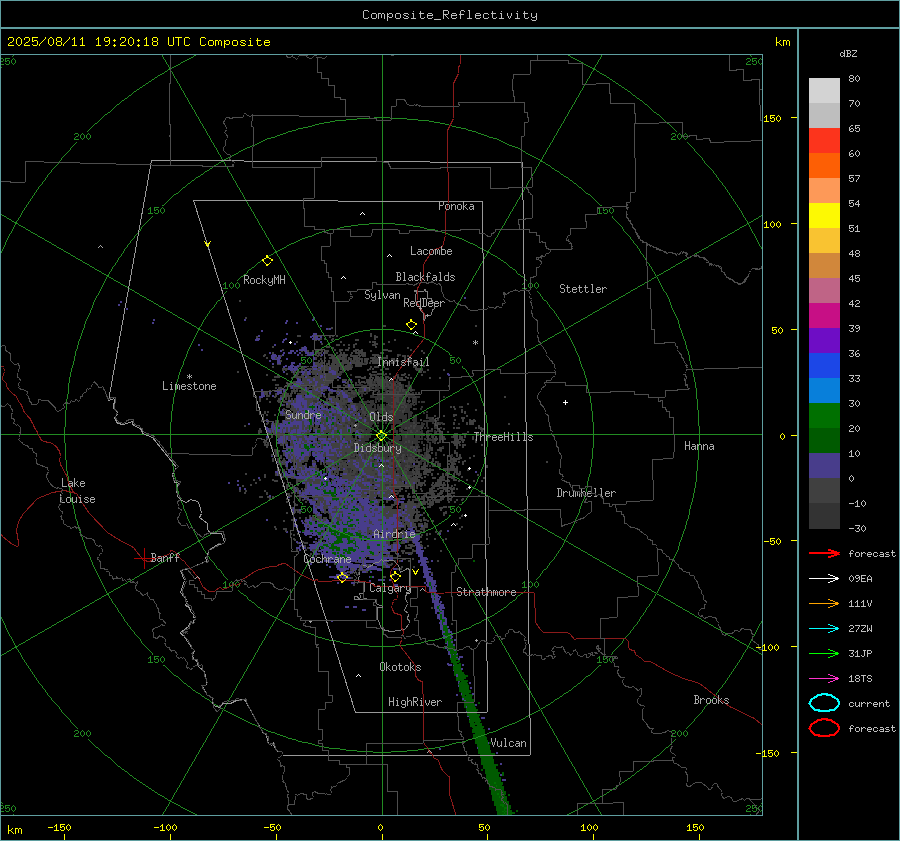Click the yellow diamond marker below Cochrane
This screenshot has width=900, height=841.
(x=342, y=577)
